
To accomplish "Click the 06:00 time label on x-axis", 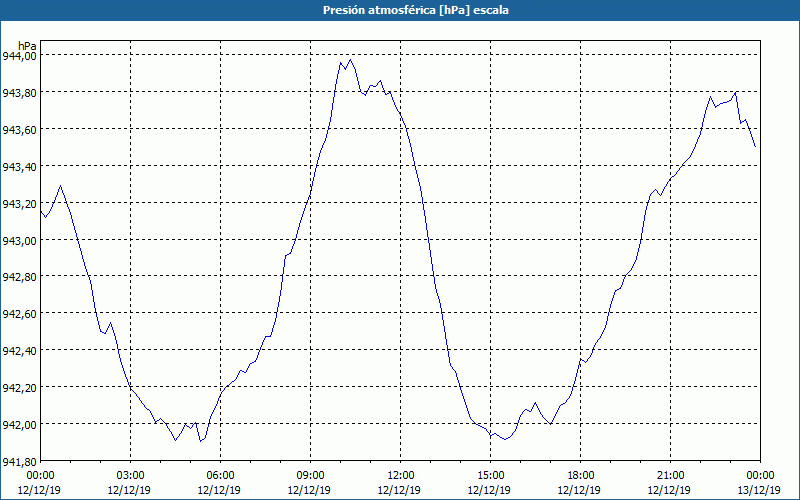I will point(220,476).
